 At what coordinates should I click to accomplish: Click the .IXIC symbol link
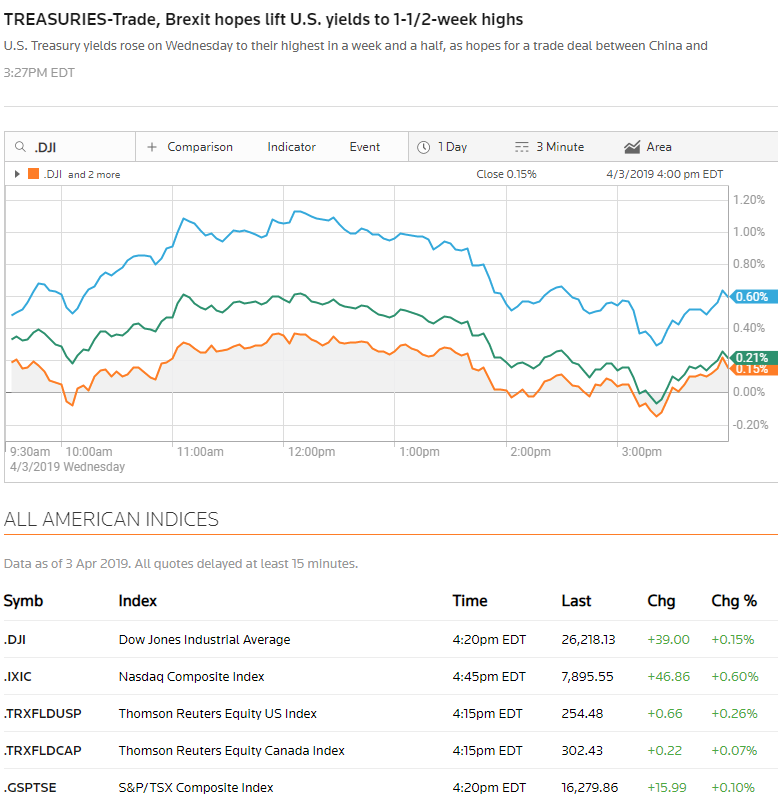click(x=17, y=677)
